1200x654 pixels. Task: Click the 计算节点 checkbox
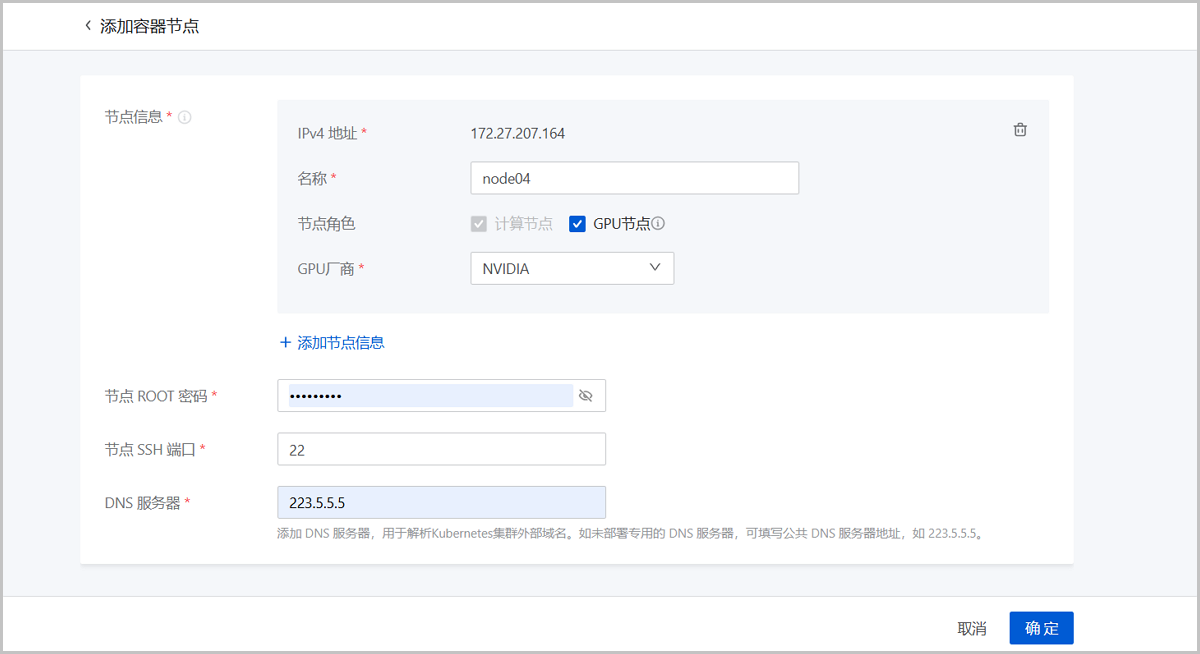(479, 224)
